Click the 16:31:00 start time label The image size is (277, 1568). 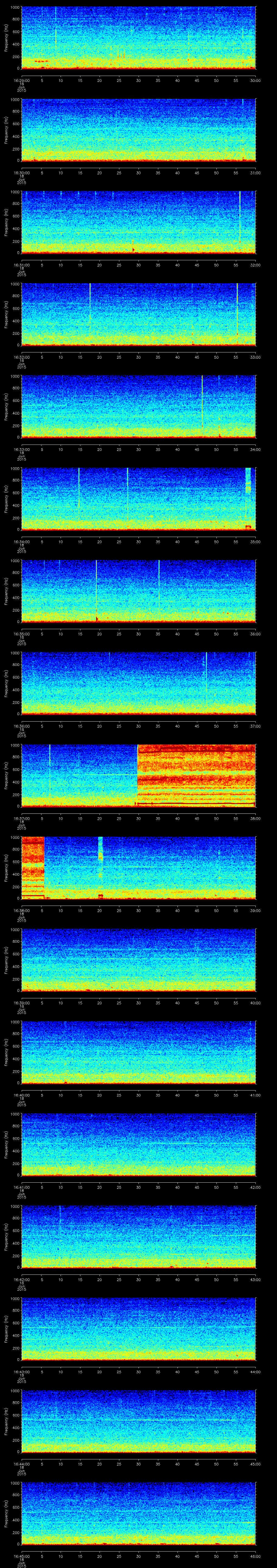click(x=21, y=265)
